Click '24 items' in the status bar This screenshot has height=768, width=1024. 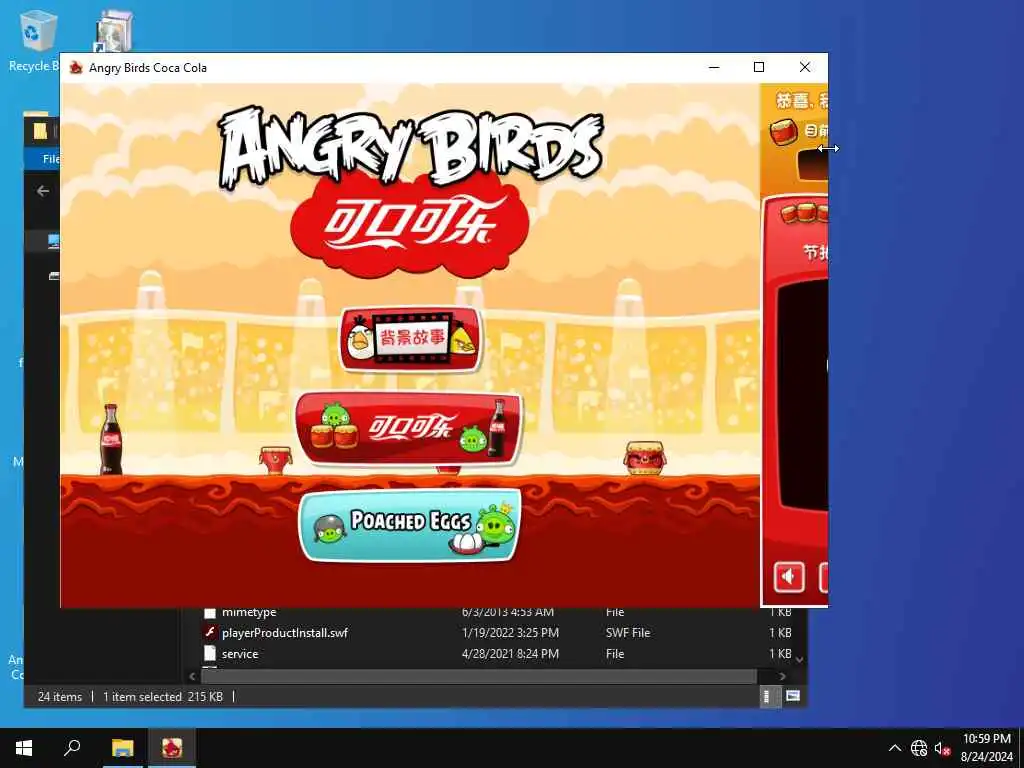pyautogui.click(x=60, y=697)
